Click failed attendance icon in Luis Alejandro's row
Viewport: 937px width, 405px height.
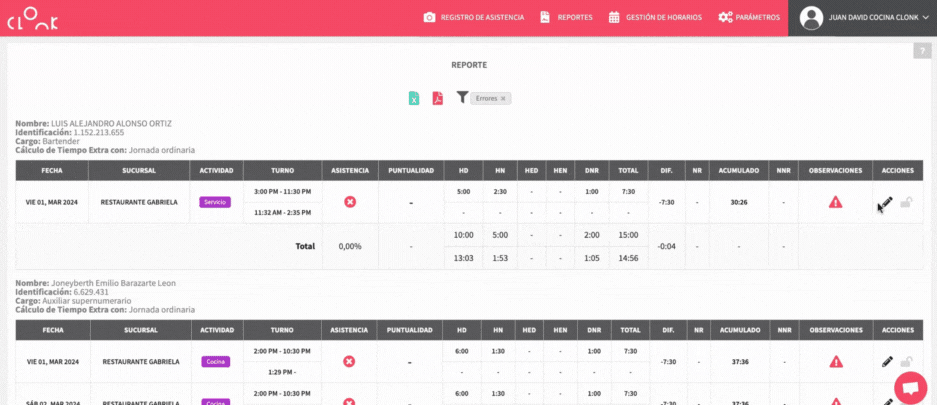tap(350, 202)
